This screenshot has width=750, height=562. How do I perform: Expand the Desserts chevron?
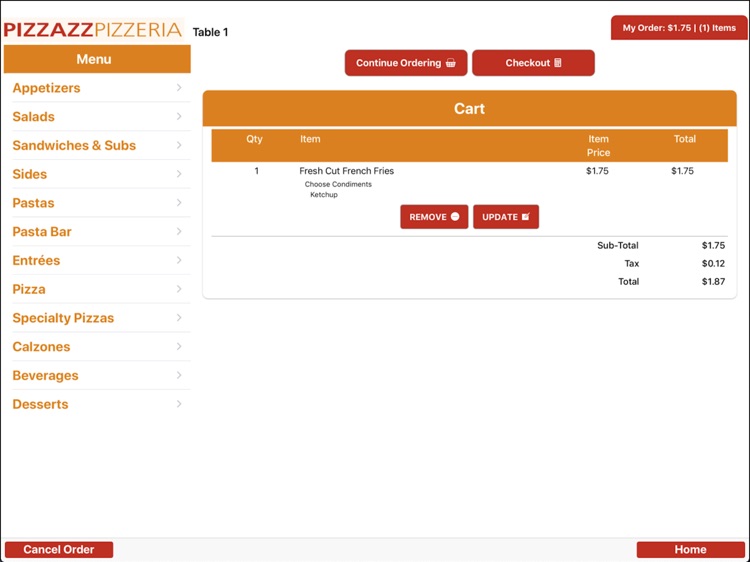coord(179,404)
